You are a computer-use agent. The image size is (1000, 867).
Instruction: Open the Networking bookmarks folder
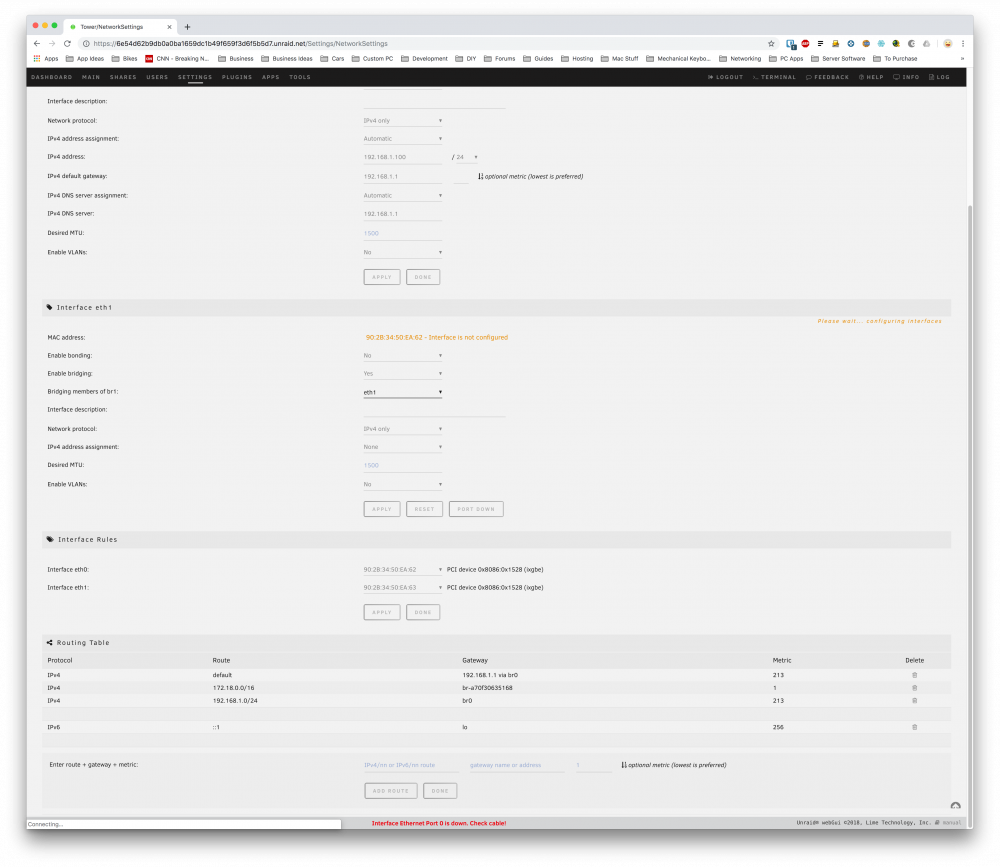point(740,58)
